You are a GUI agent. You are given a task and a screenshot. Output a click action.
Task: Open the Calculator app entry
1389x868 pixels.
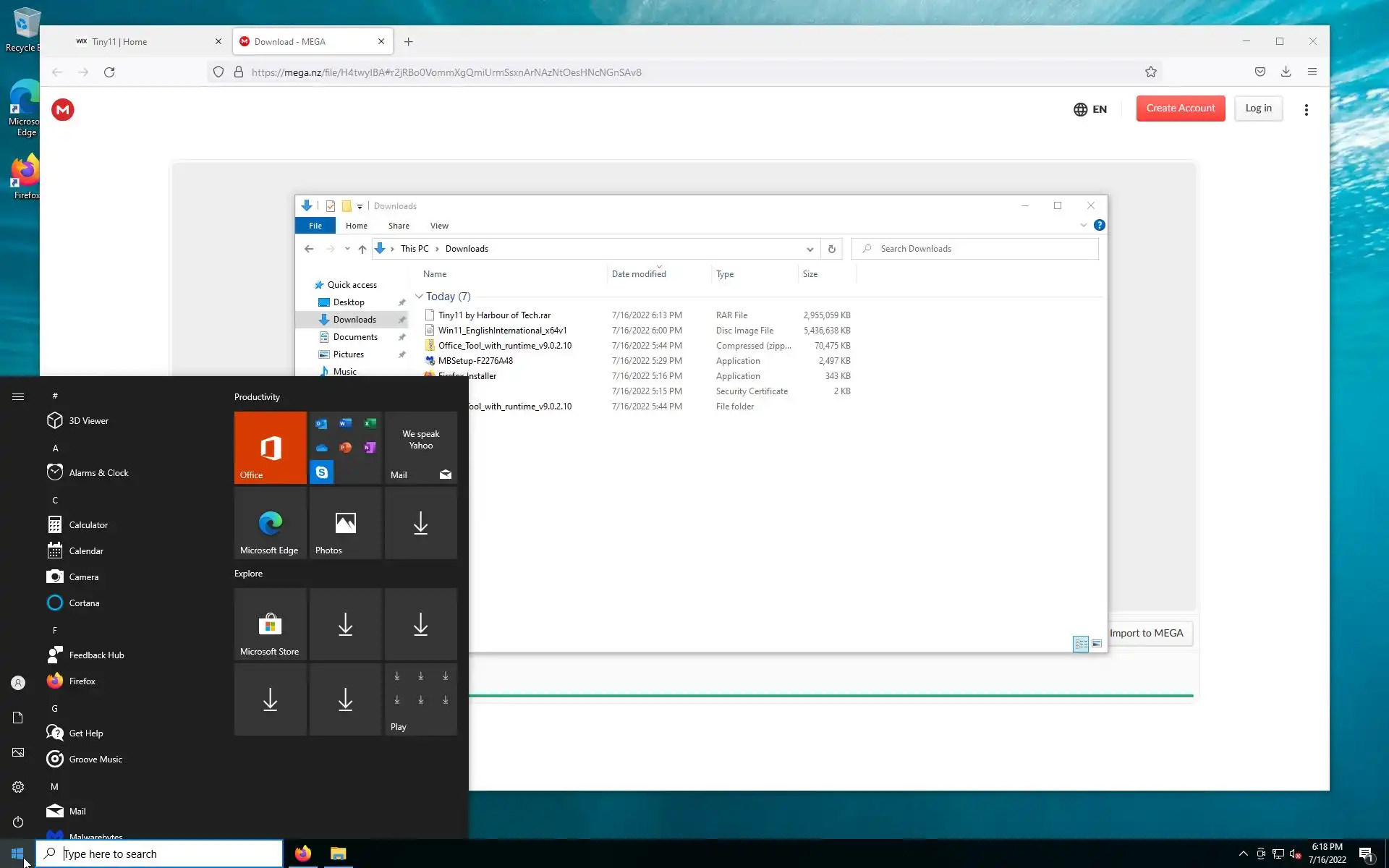tap(88, 525)
